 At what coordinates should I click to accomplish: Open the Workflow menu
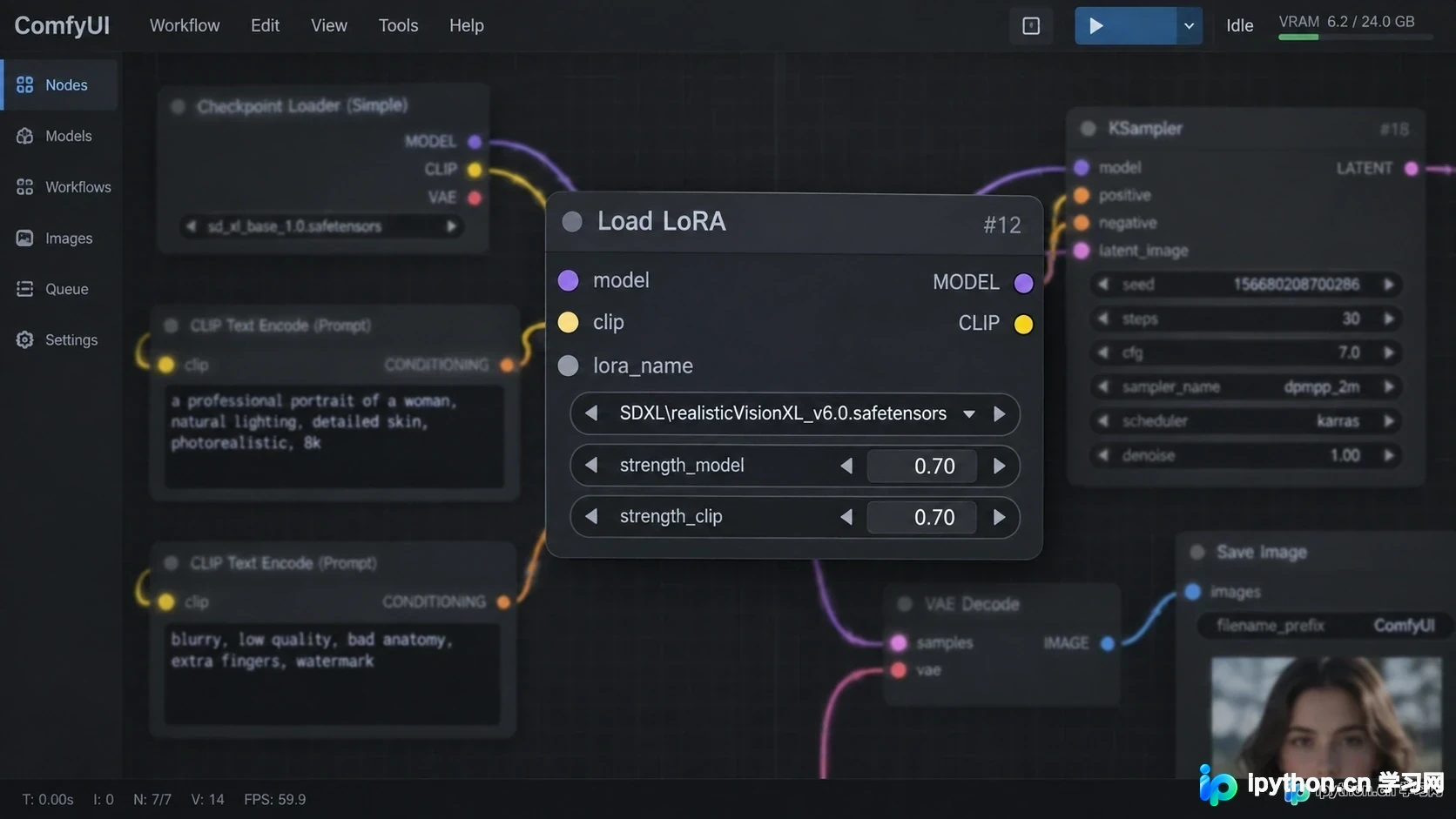tap(185, 26)
